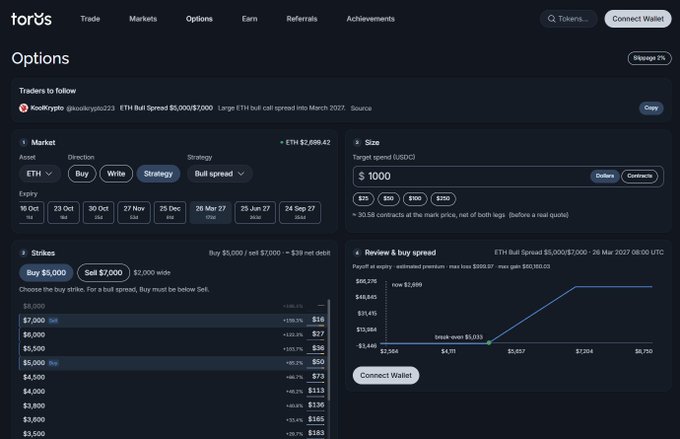680x439 pixels.
Task: Choose the $8,000 strike row
Action: [173, 306]
